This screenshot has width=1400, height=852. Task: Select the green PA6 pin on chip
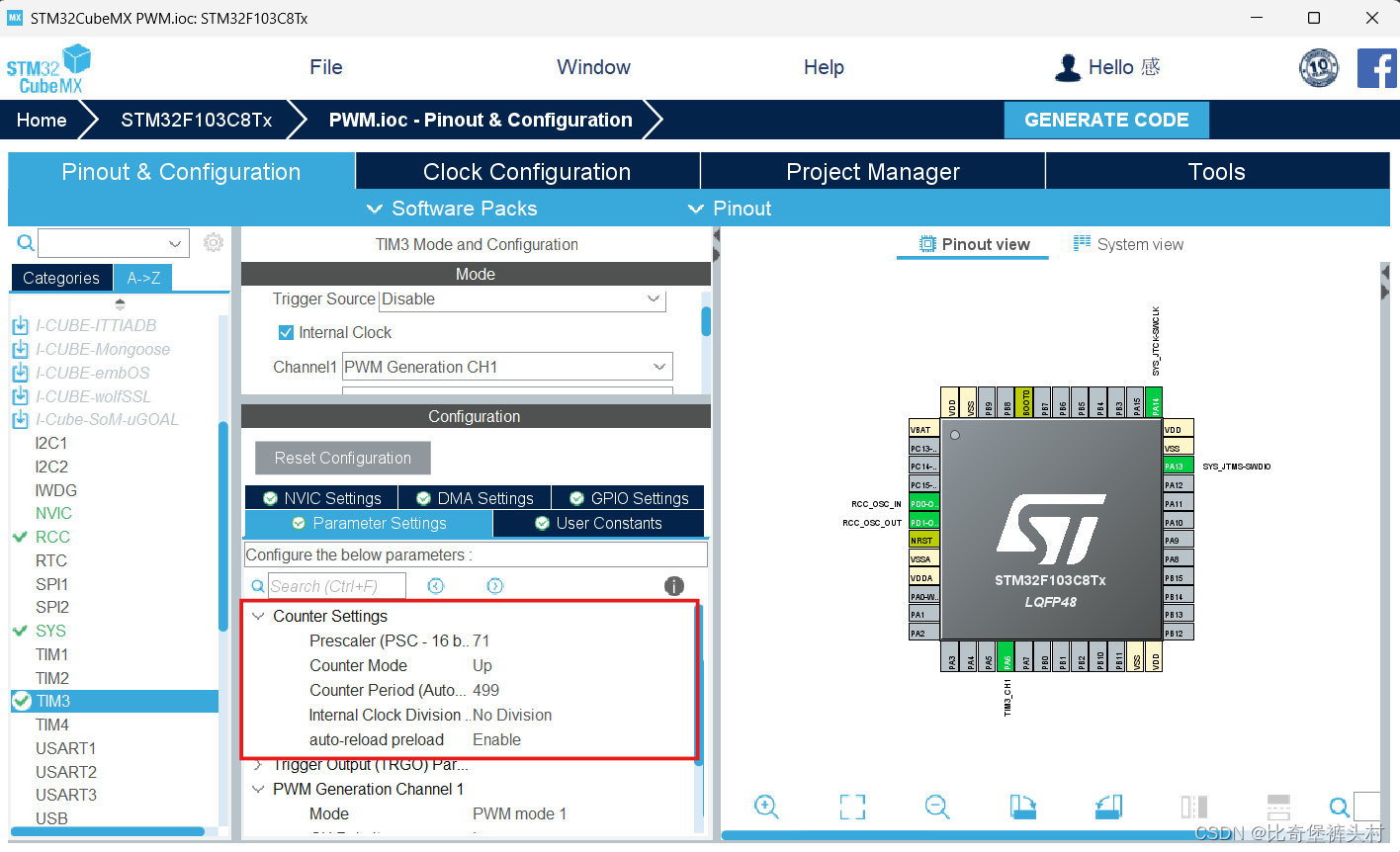(1006, 657)
